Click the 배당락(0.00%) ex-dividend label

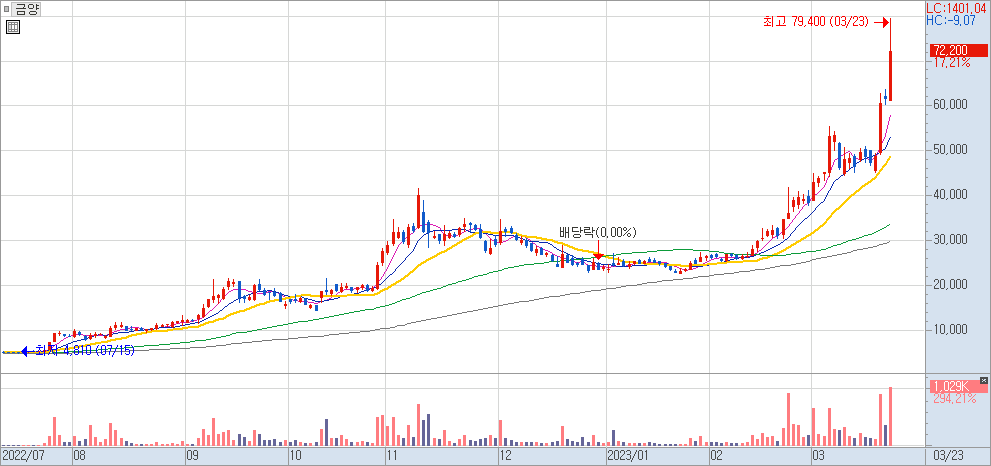pyautogui.click(x=598, y=232)
